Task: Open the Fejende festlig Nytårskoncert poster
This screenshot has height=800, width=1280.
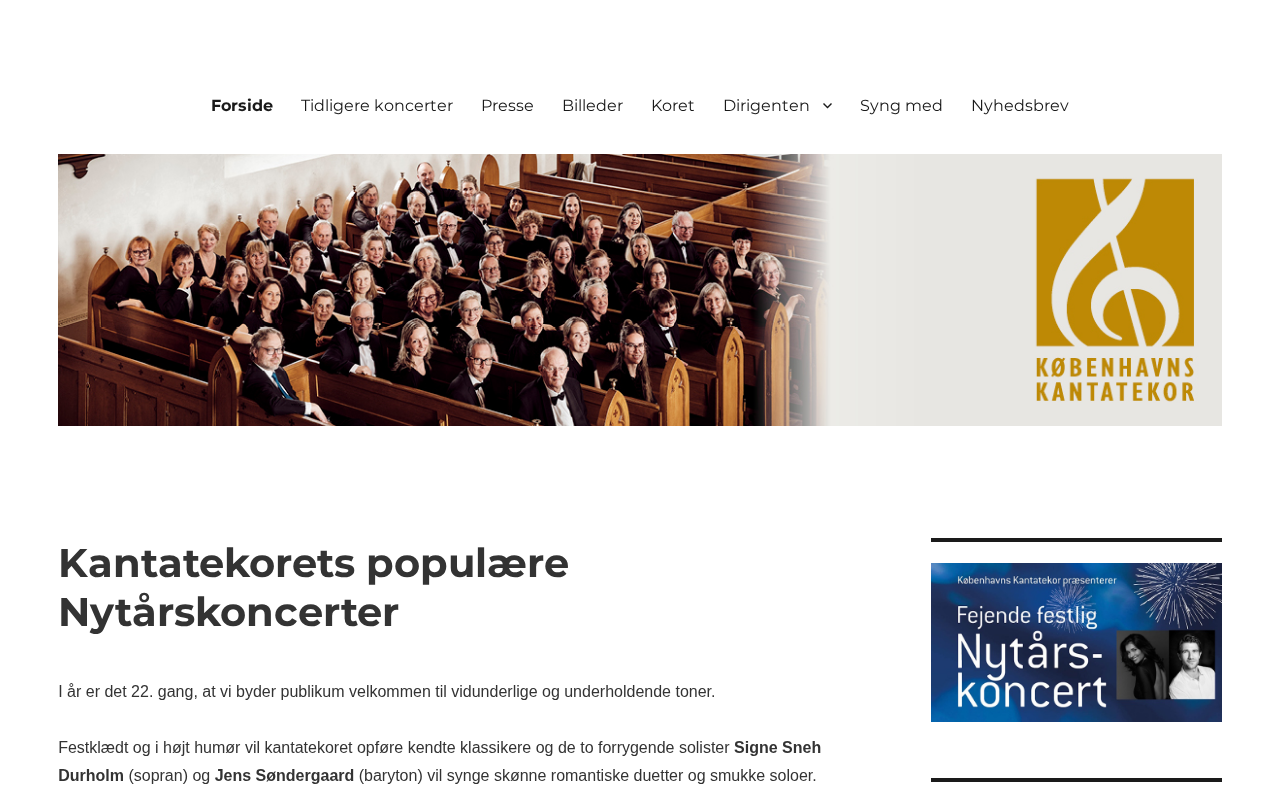Action: (1076, 642)
